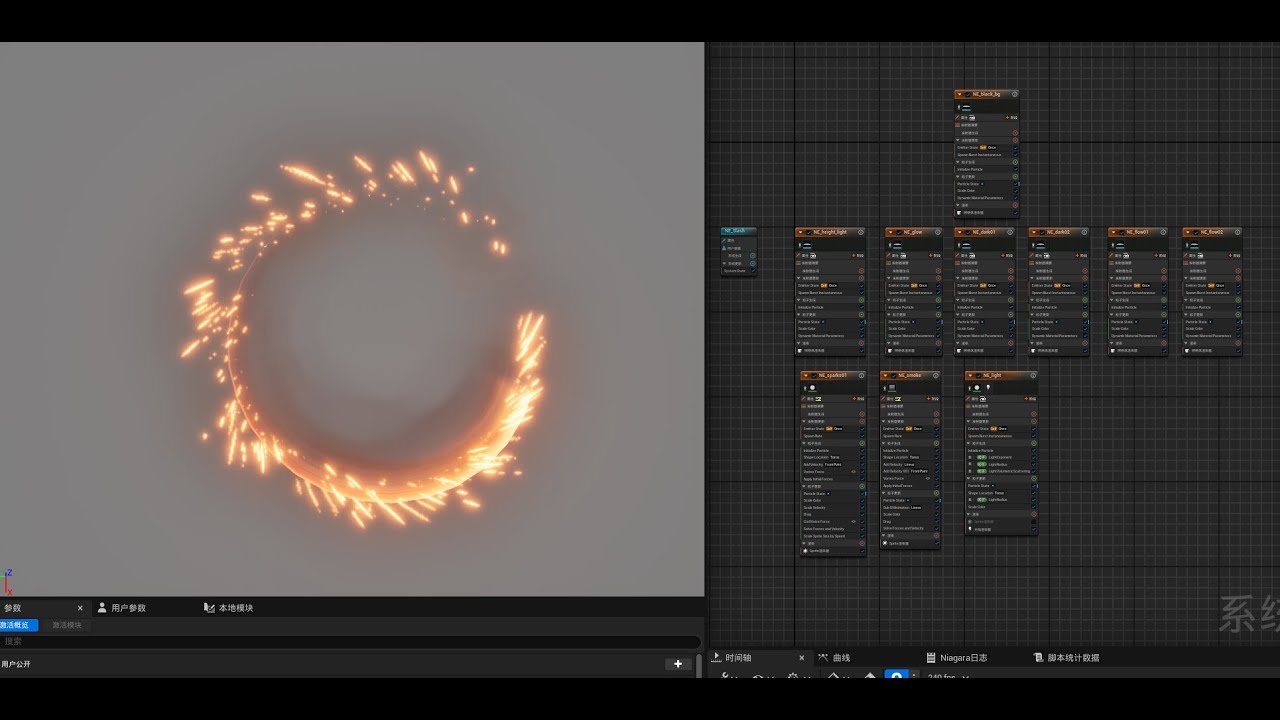
Task: Select Shape Location Torus module in NE_smoke
Action: (901, 457)
